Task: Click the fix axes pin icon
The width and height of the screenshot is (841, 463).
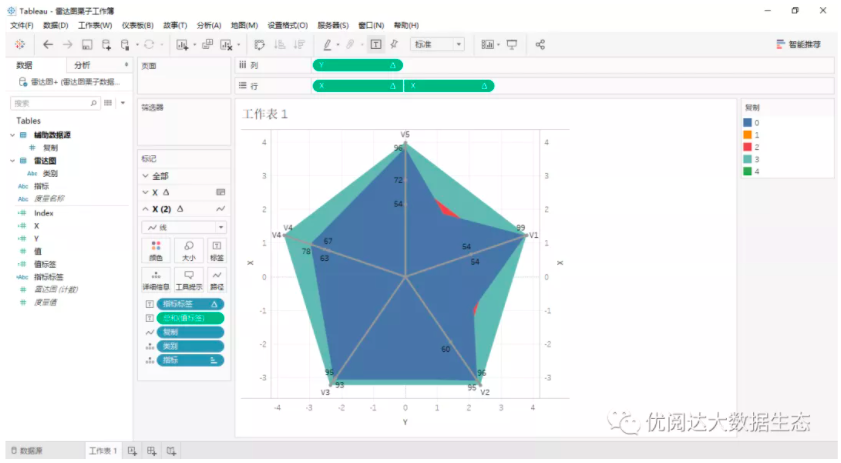Action: click(394, 45)
